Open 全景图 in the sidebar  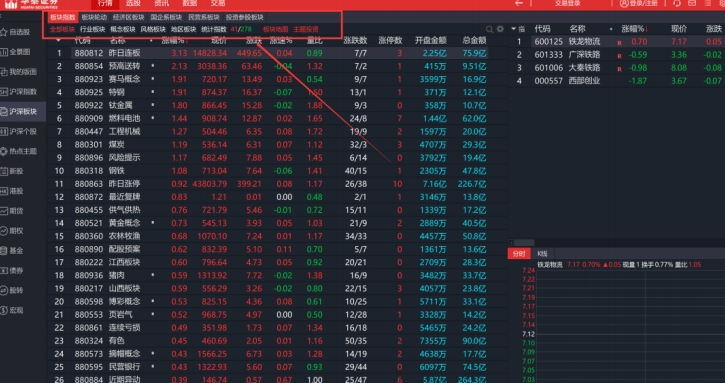pos(16,52)
